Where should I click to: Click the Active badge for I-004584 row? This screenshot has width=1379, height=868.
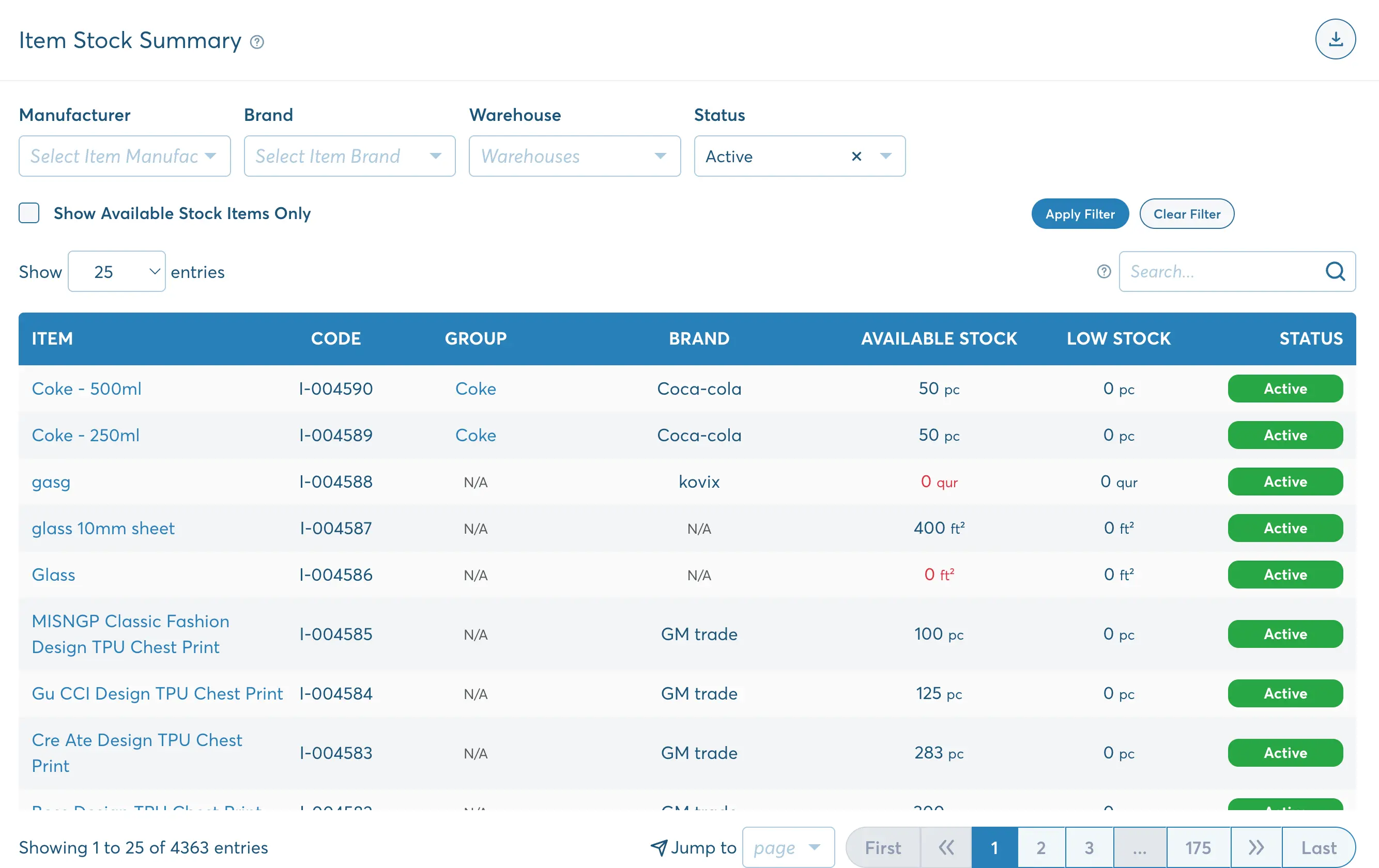(1284, 693)
